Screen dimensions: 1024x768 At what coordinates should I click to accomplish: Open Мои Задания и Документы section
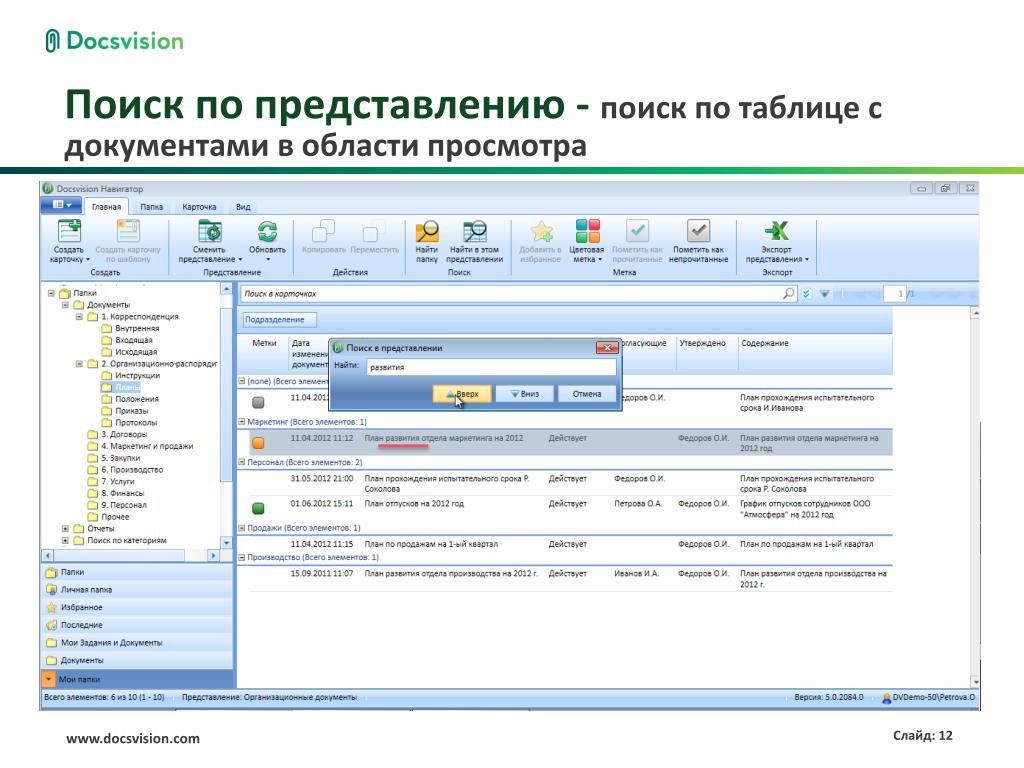136,643
